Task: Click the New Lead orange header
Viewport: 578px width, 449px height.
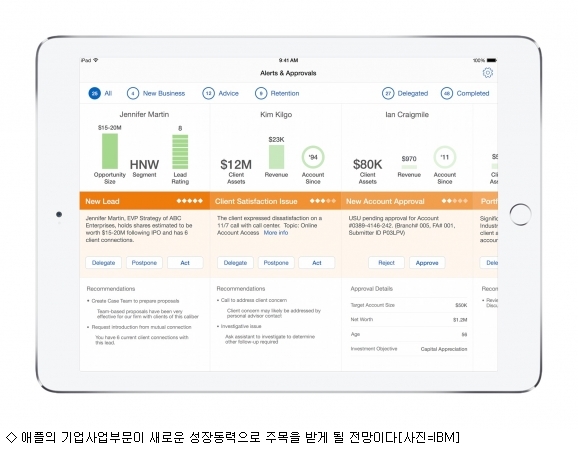Action: (145, 201)
